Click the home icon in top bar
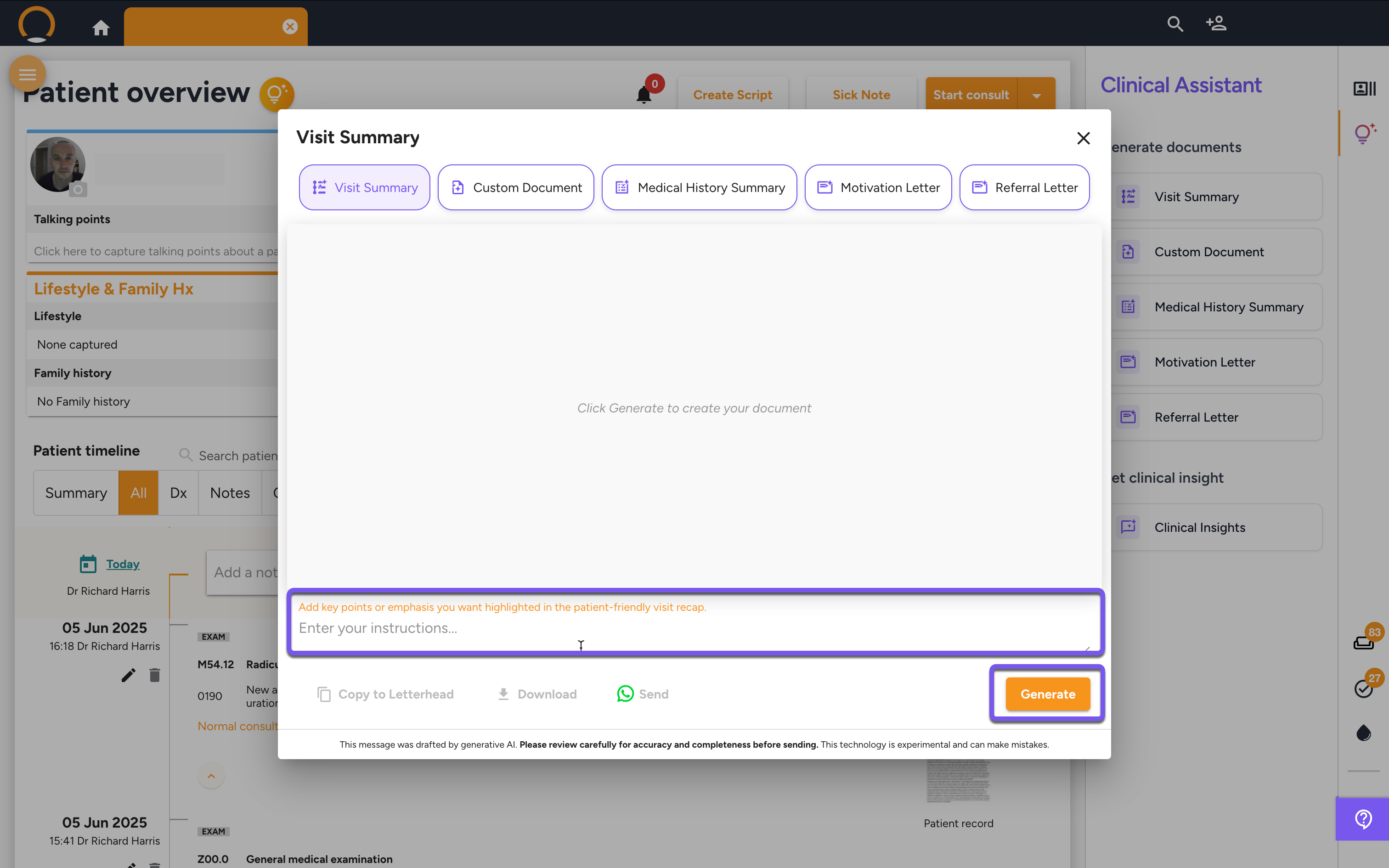1389x868 pixels. [101, 27]
